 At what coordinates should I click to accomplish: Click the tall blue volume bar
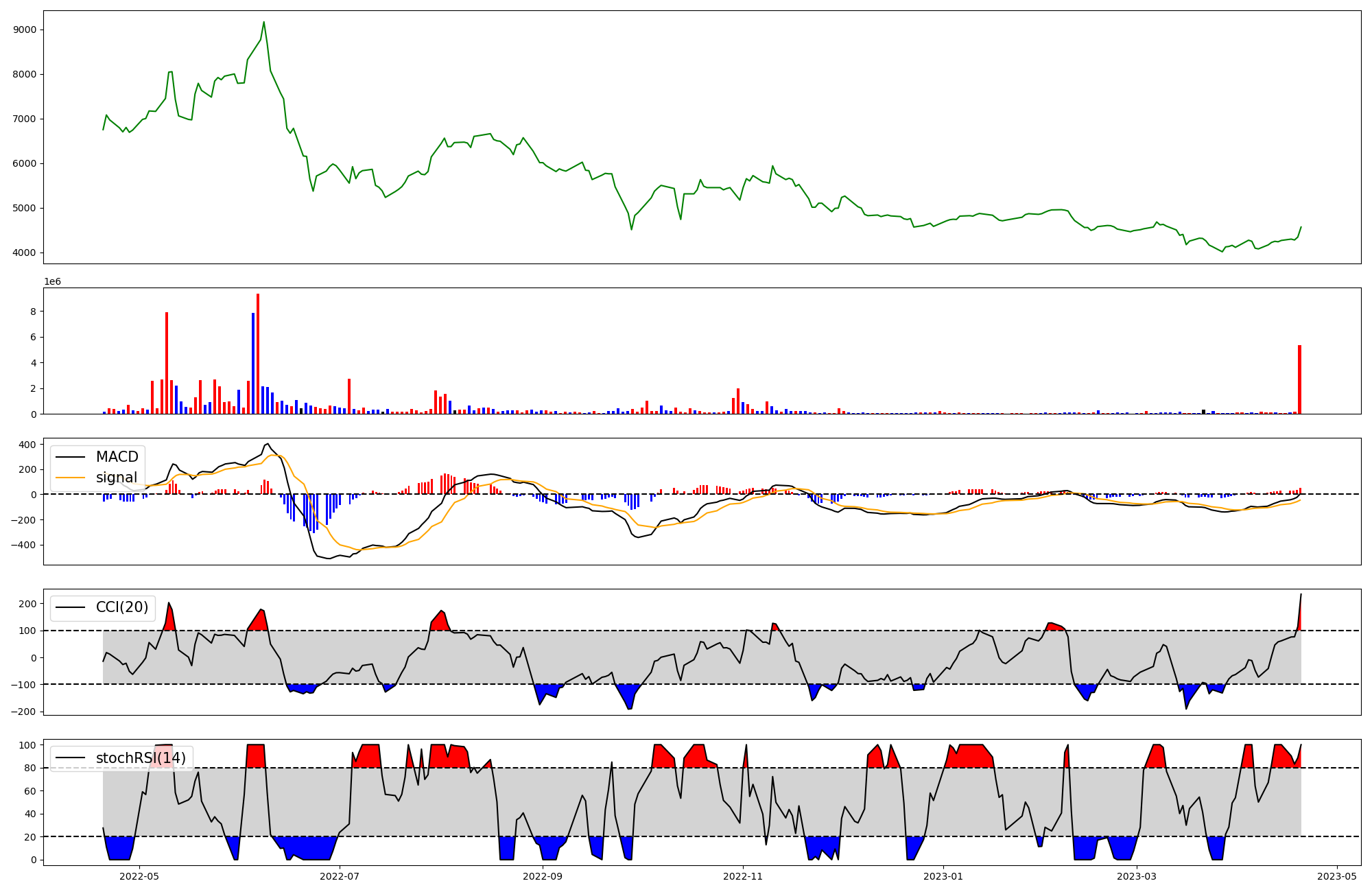[253, 364]
